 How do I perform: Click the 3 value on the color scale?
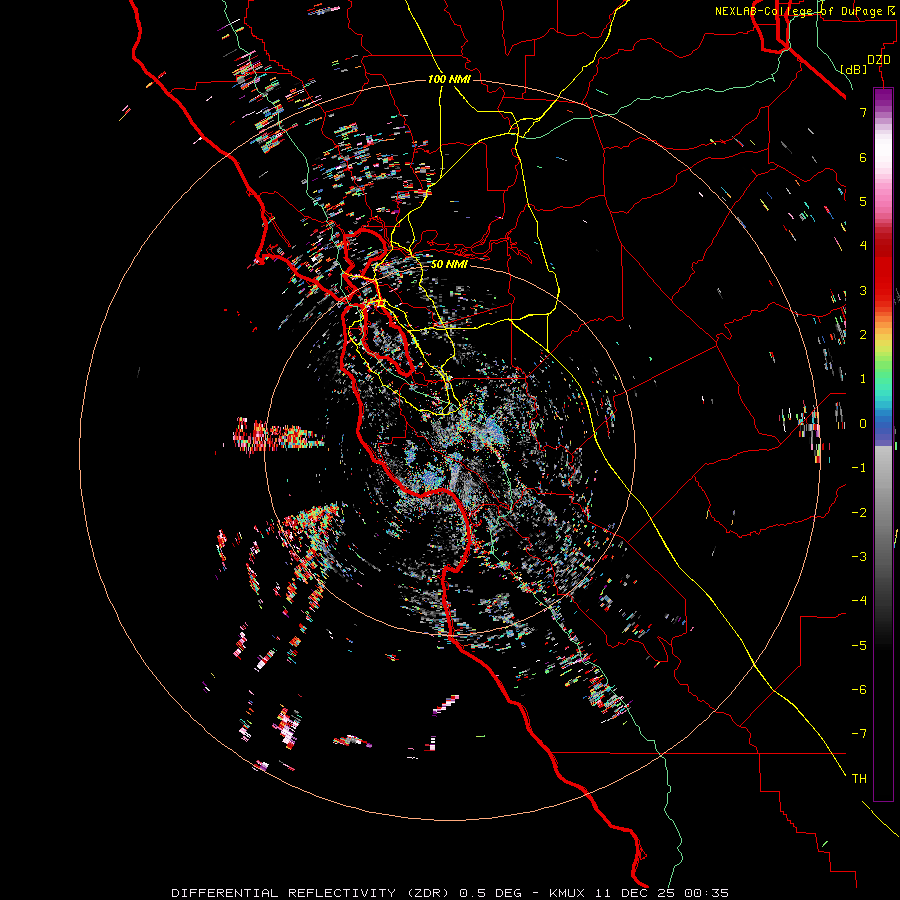[863, 290]
